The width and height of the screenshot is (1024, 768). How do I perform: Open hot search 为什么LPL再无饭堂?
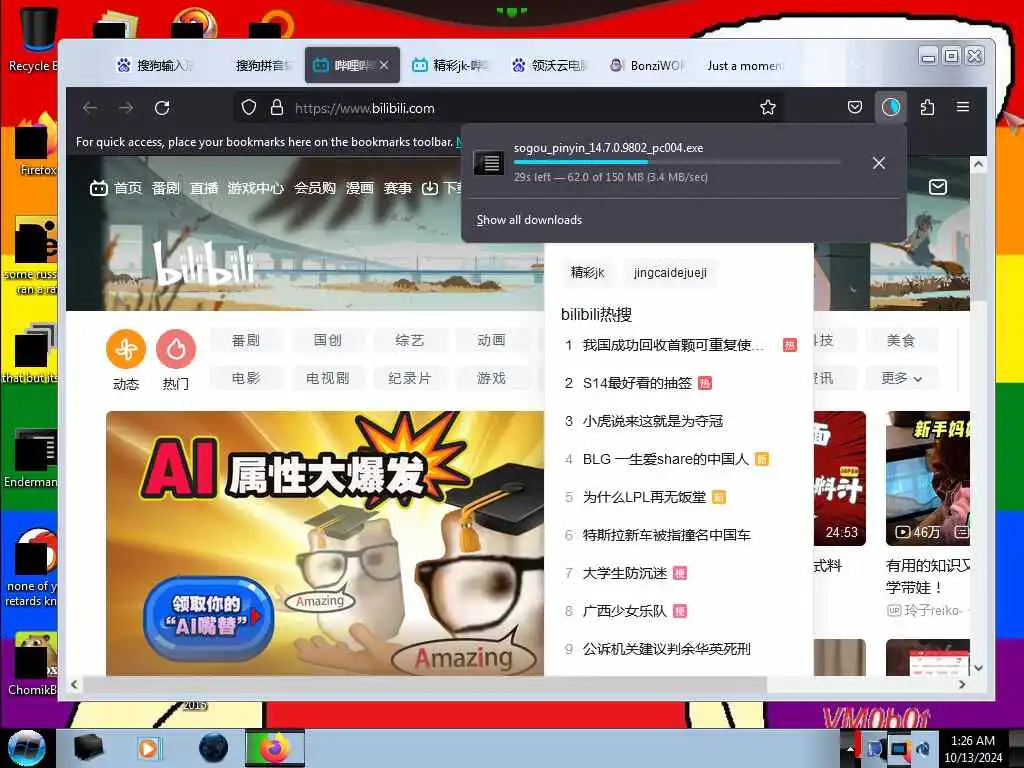coord(644,497)
